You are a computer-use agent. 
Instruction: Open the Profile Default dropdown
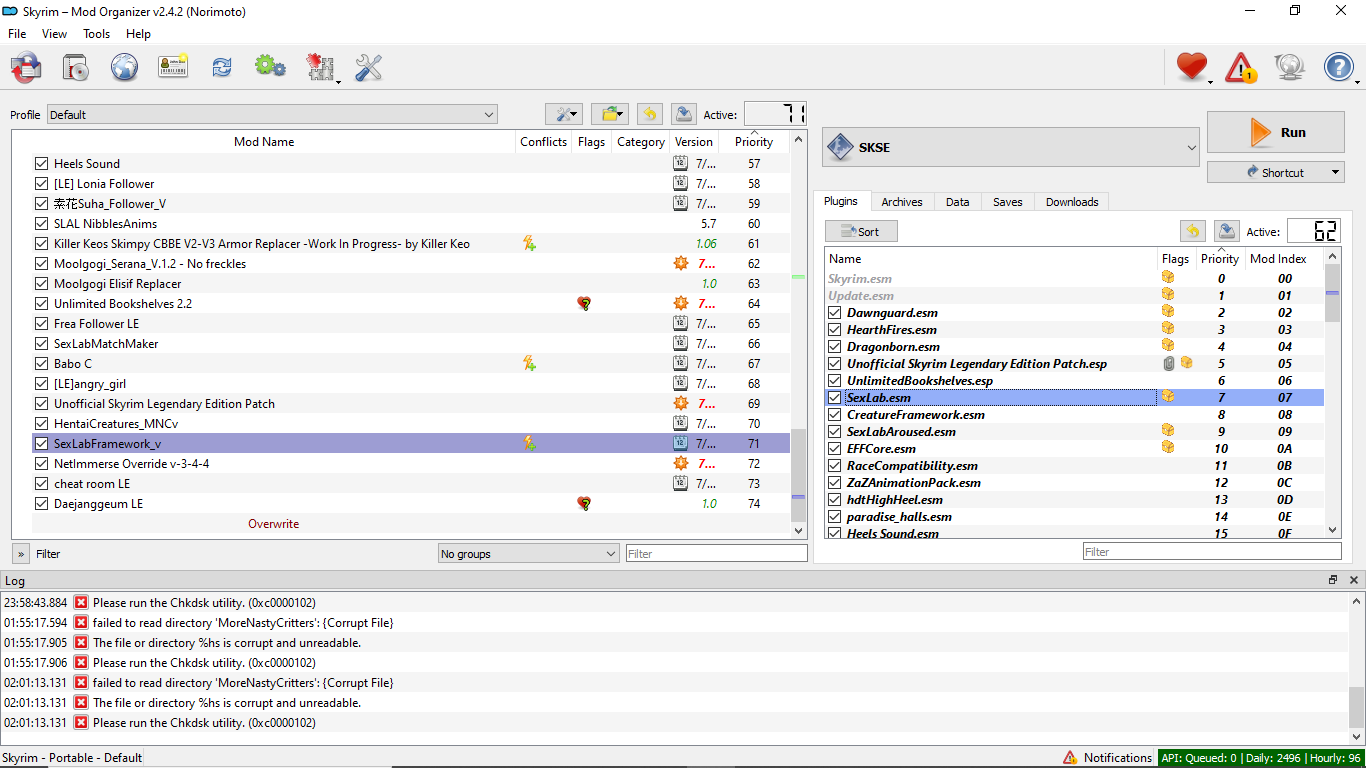(x=272, y=115)
